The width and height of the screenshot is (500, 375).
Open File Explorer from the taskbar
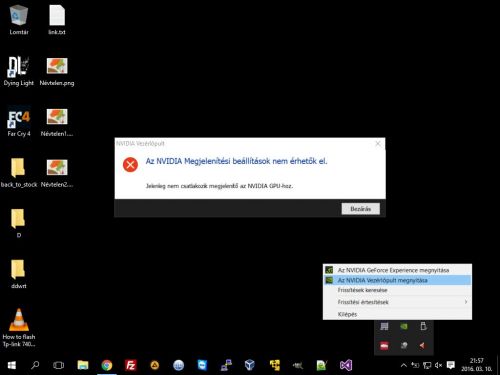[x=83, y=366]
